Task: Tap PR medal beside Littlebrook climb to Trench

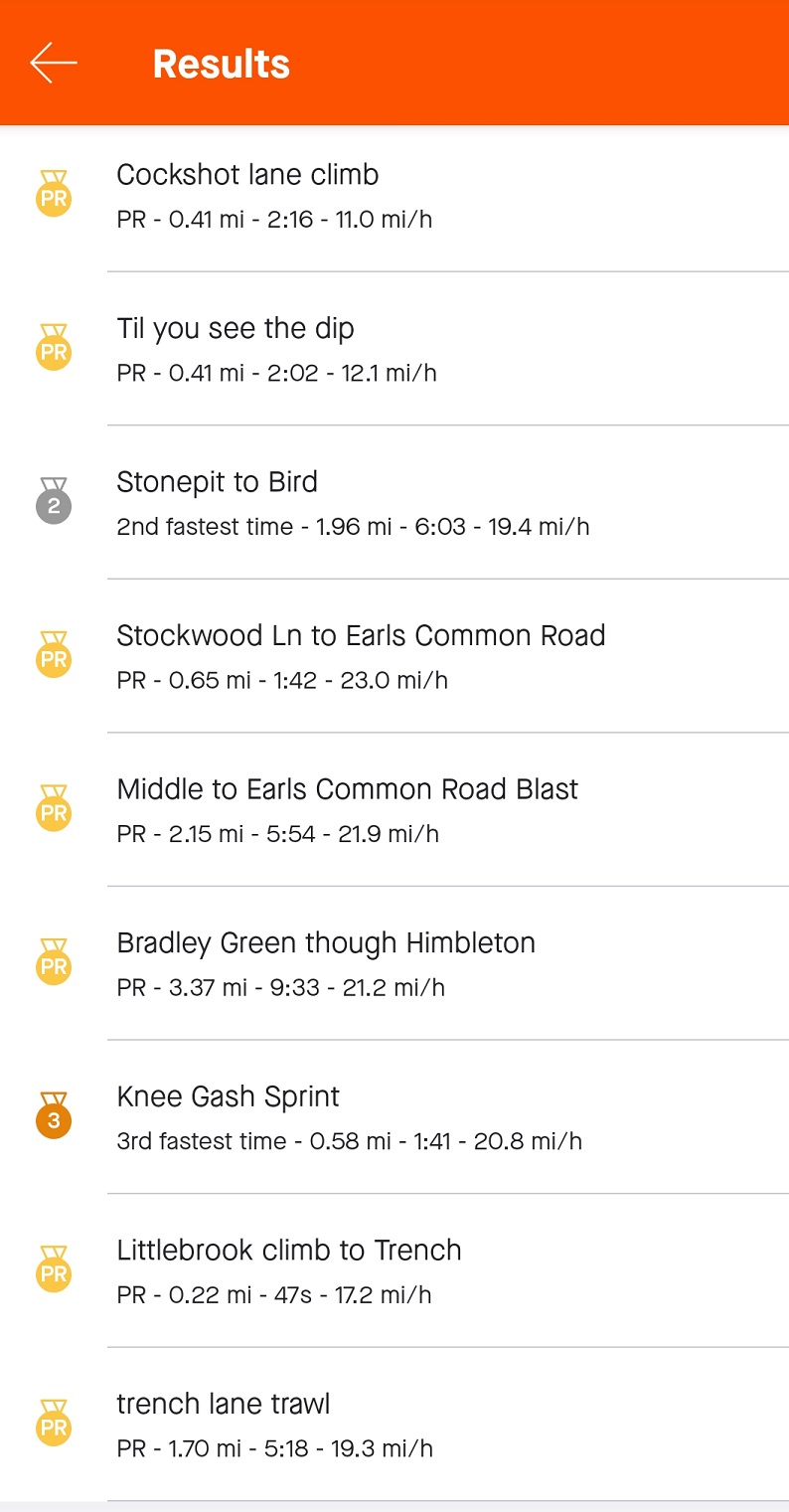Action: (x=54, y=1269)
